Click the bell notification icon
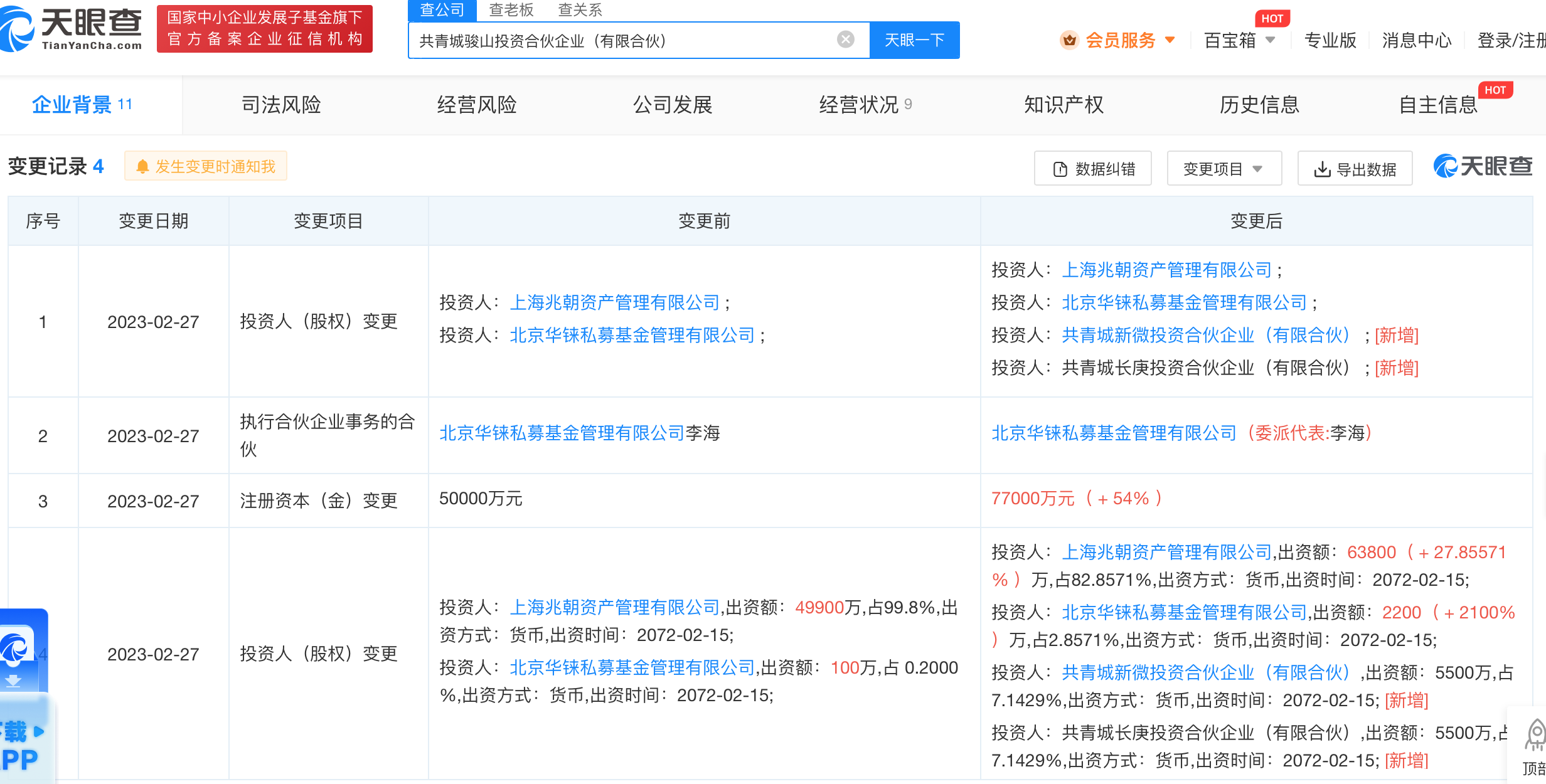Image resolution: width=1546 pixels, height=784 pixels. click(142, 167)
